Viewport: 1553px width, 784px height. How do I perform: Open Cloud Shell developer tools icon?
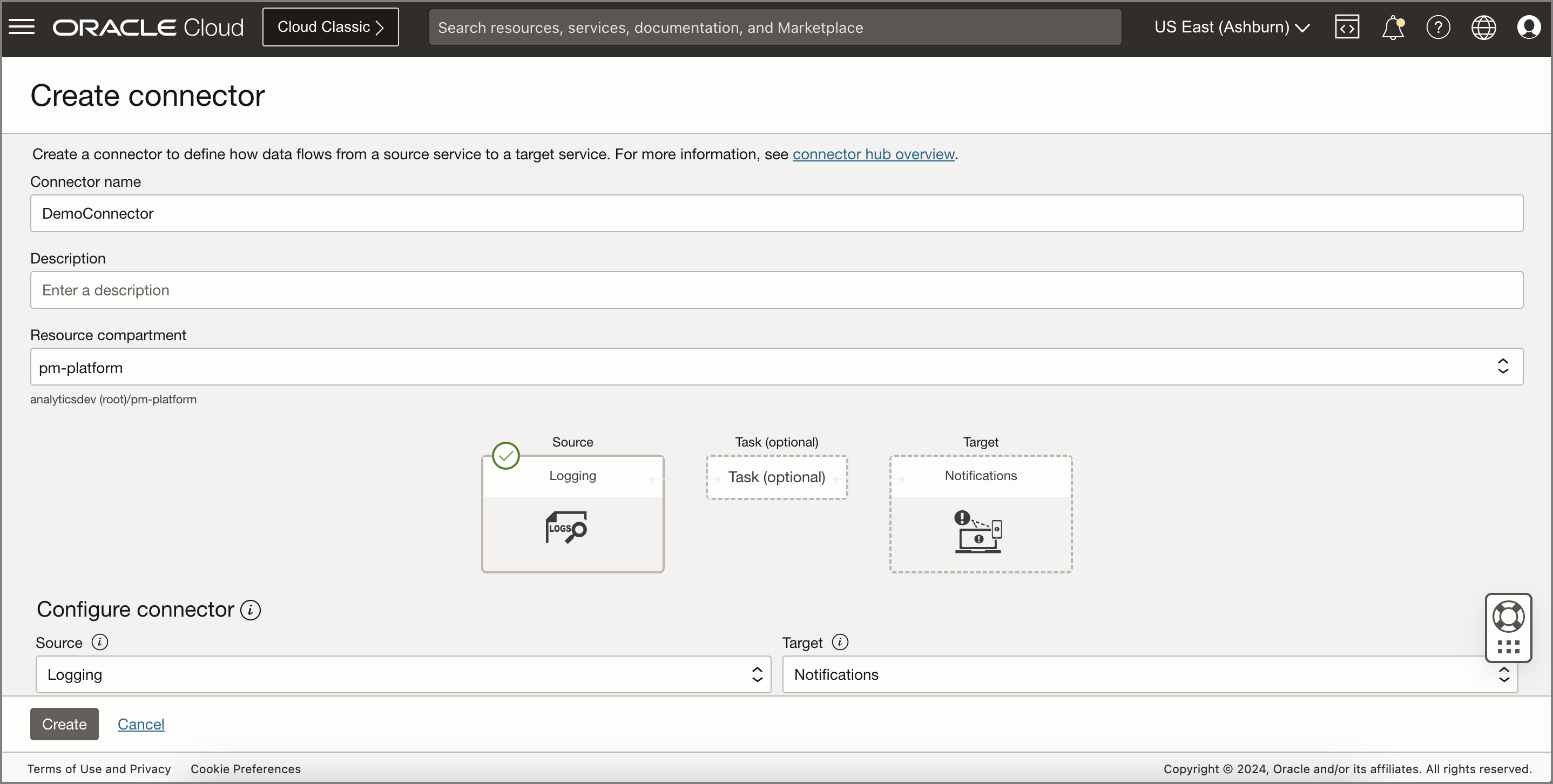tap(1347, 27)
